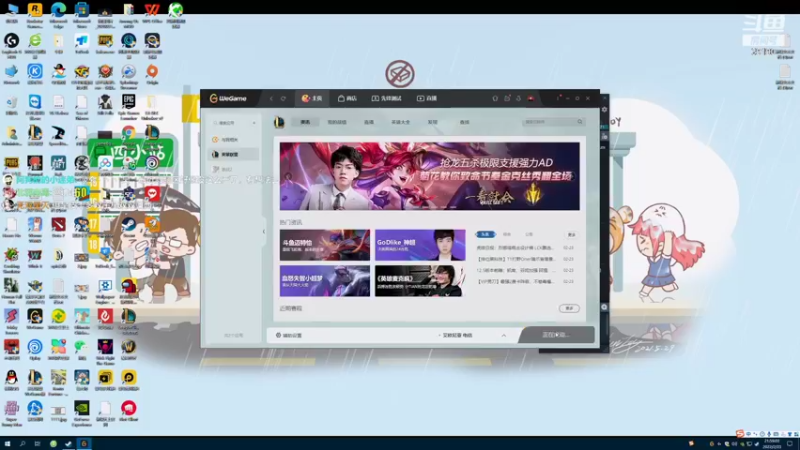This screenshot has width=800, height=450.
Task: Open the GeForce Experience desktop shortcut
Action: pos(82,412)
